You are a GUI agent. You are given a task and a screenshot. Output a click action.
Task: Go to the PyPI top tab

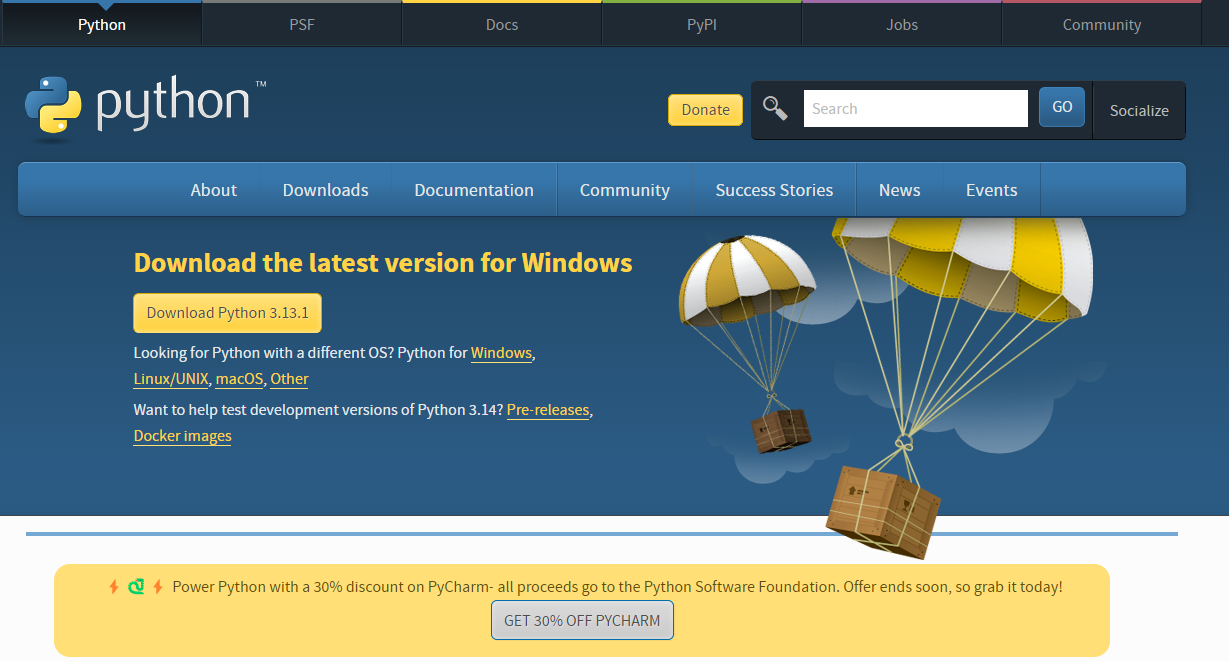tap(702, 24)
